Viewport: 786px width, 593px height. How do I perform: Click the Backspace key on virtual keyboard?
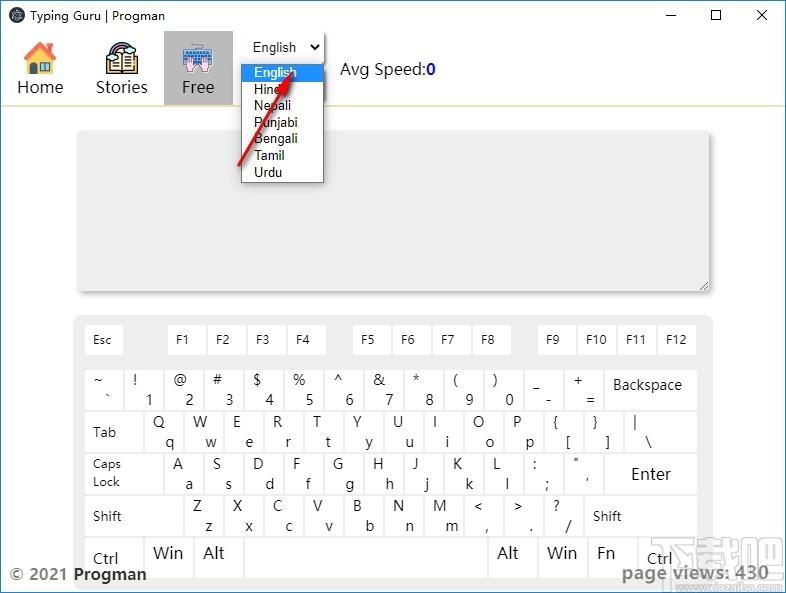(x=650, y=389)
